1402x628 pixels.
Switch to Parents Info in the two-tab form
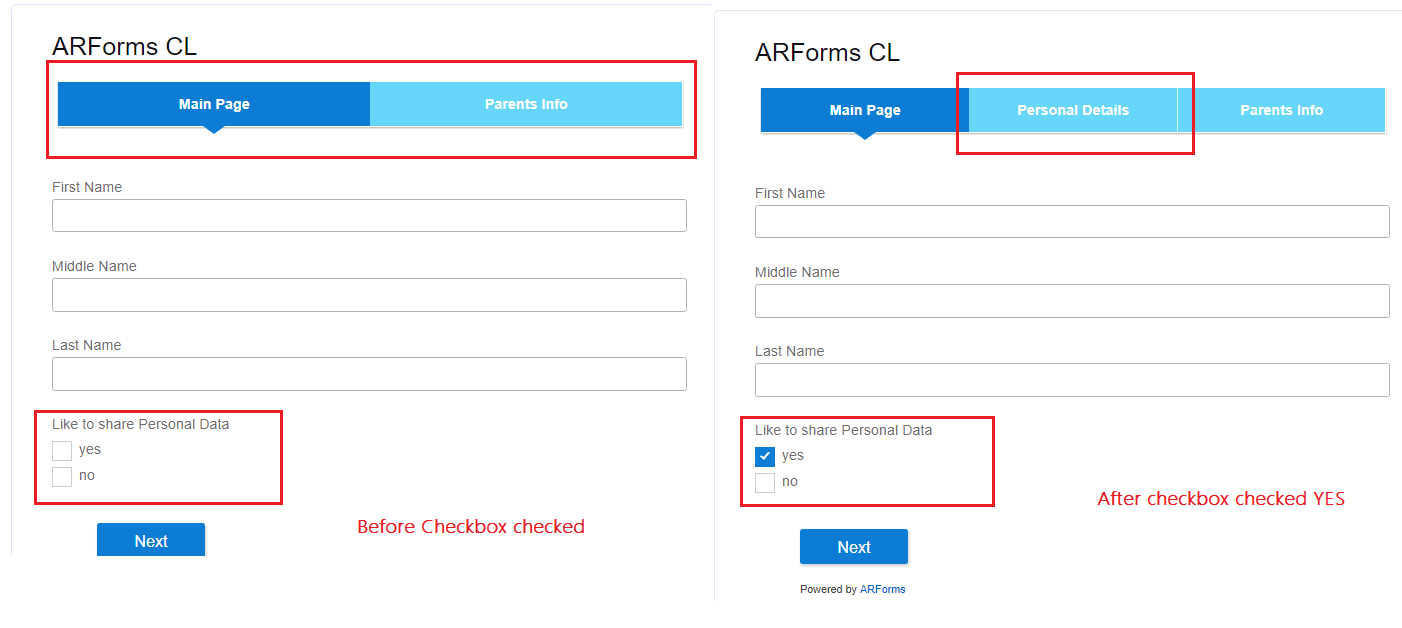tap(526, 104)
